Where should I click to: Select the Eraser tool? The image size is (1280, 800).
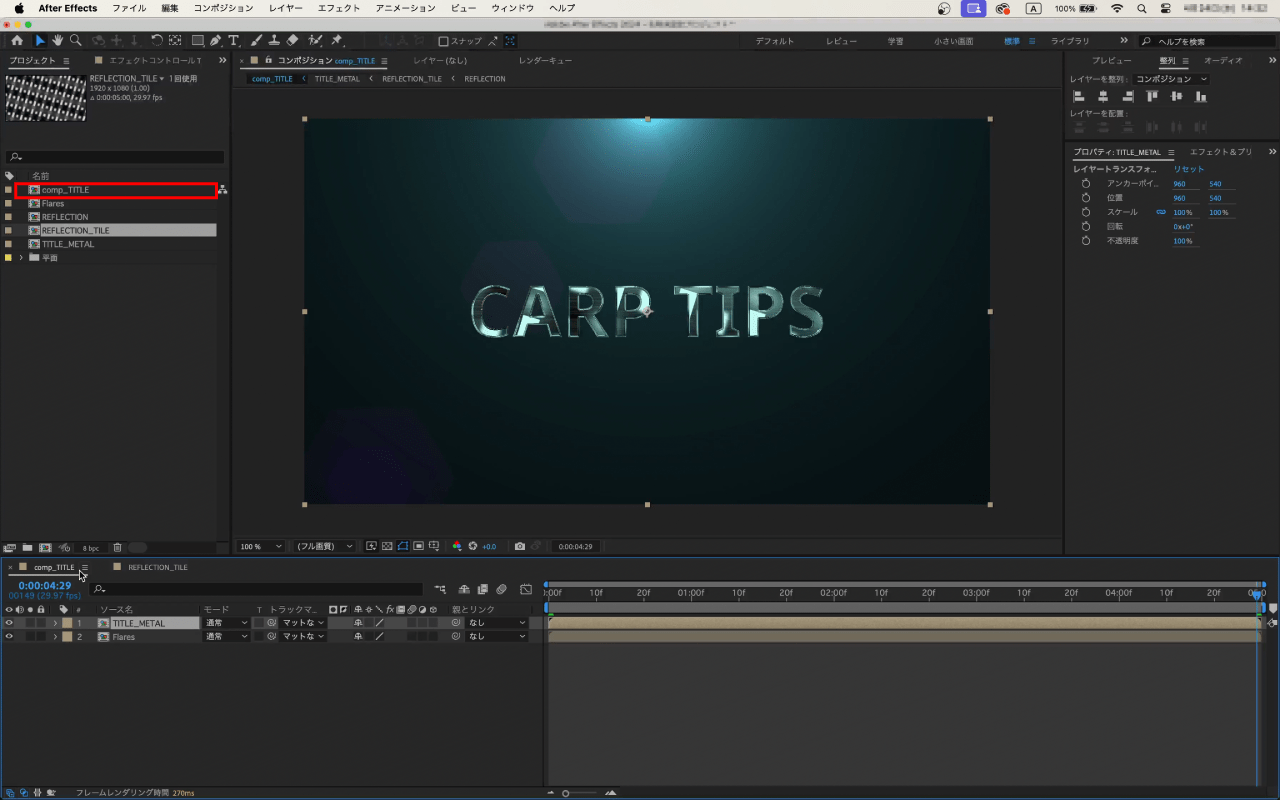point(292,41)
